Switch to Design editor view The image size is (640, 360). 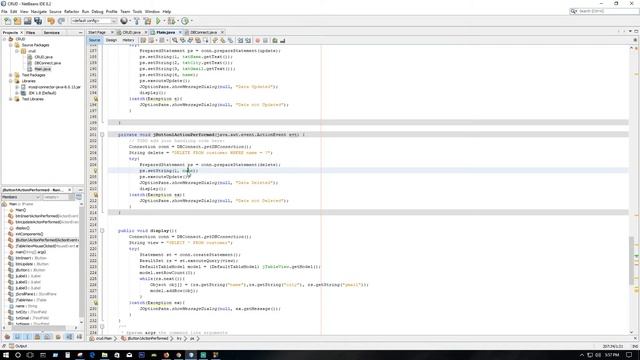(x=111, y=40)
